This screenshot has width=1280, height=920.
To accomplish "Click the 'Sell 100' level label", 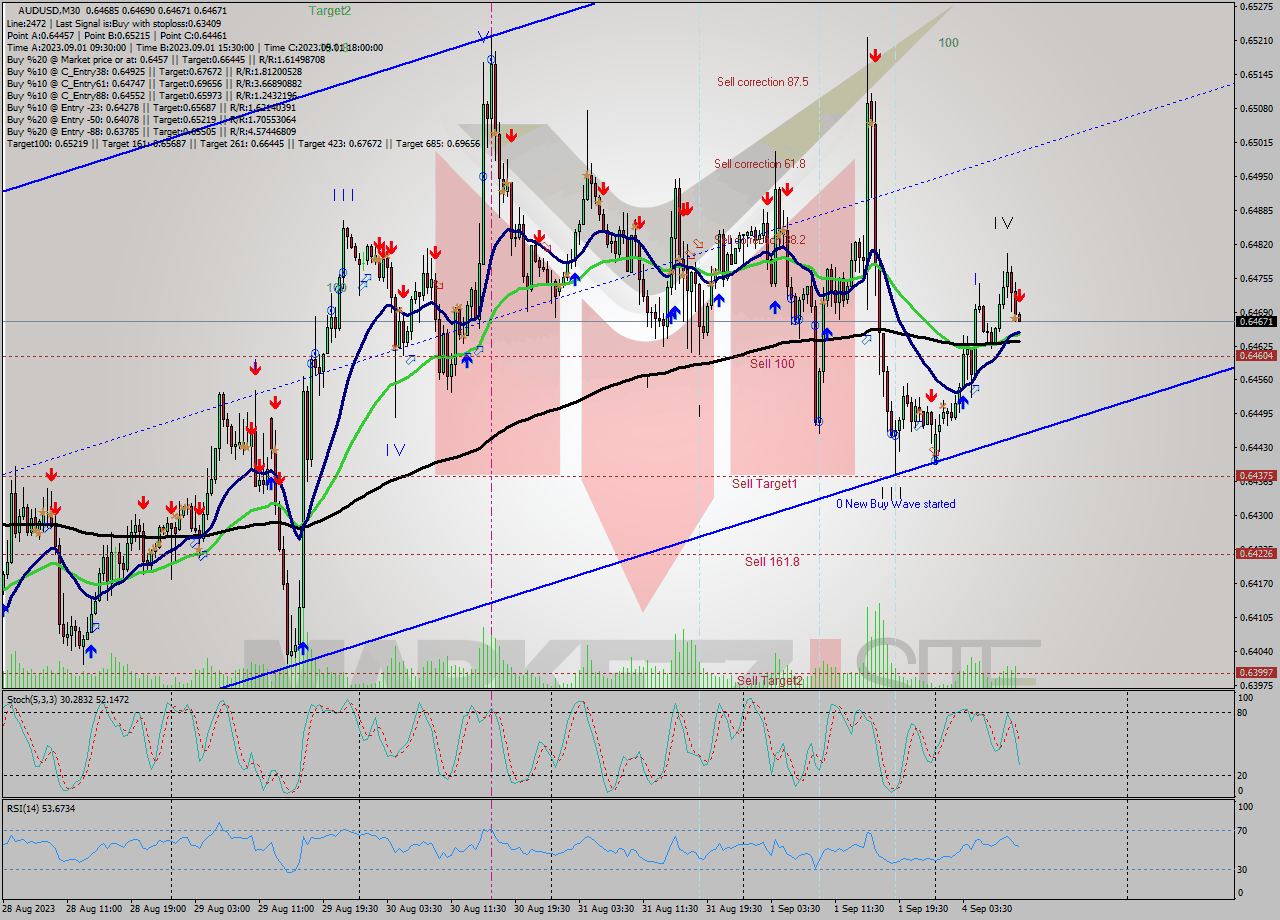I will click(x=772, y=364).
